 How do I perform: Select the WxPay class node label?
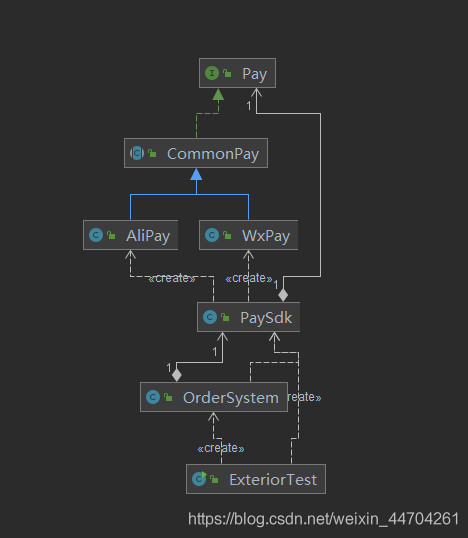pos(266,236)
